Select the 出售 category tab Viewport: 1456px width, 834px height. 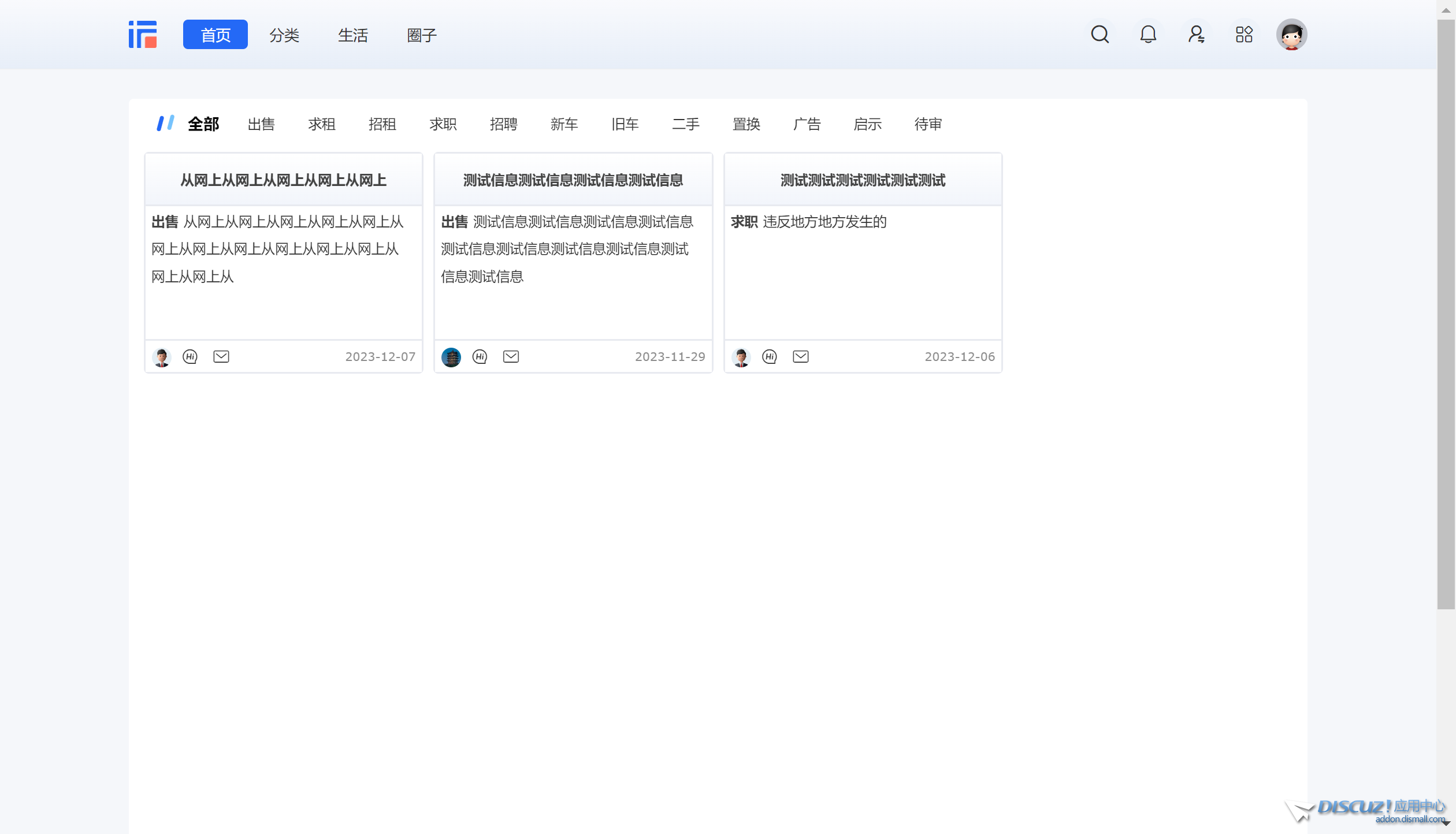261,124
